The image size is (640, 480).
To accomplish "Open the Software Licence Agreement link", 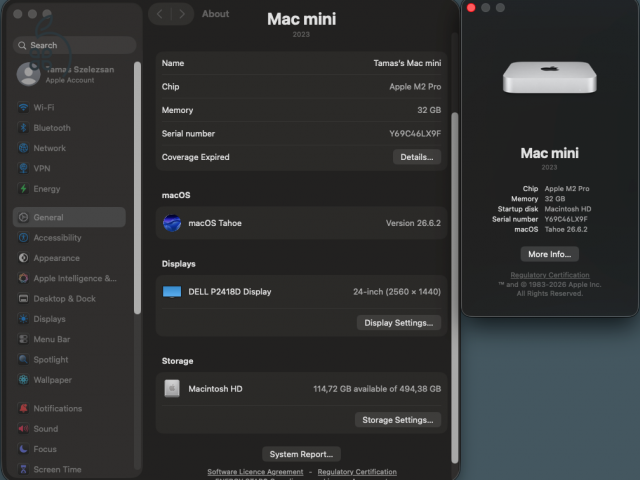I will tap(255, 472).
